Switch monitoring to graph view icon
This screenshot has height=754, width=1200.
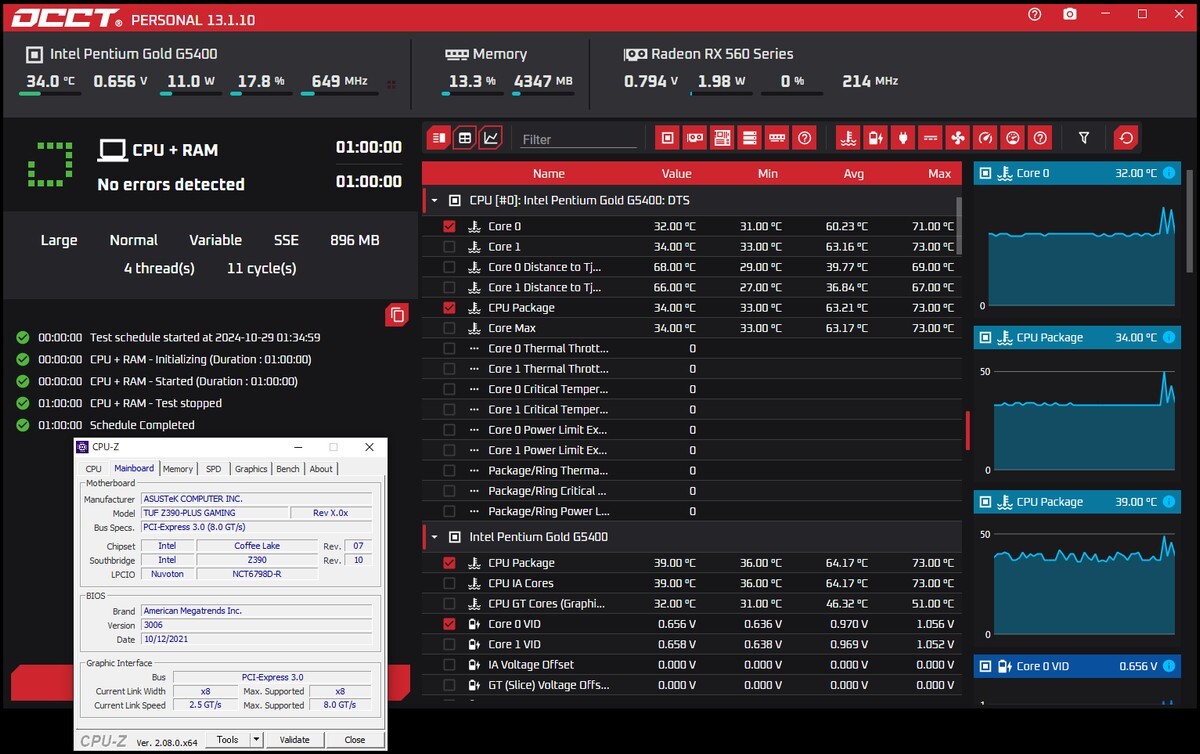pos(491,138)
